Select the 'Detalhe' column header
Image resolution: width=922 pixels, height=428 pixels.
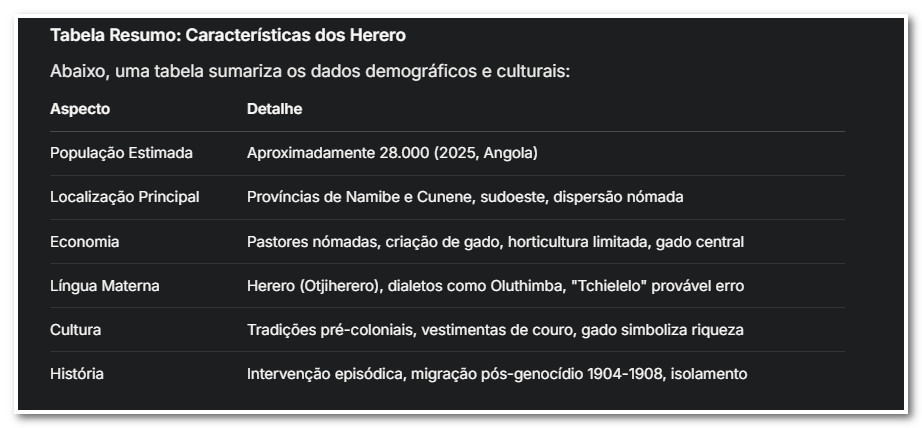[274, 109]
